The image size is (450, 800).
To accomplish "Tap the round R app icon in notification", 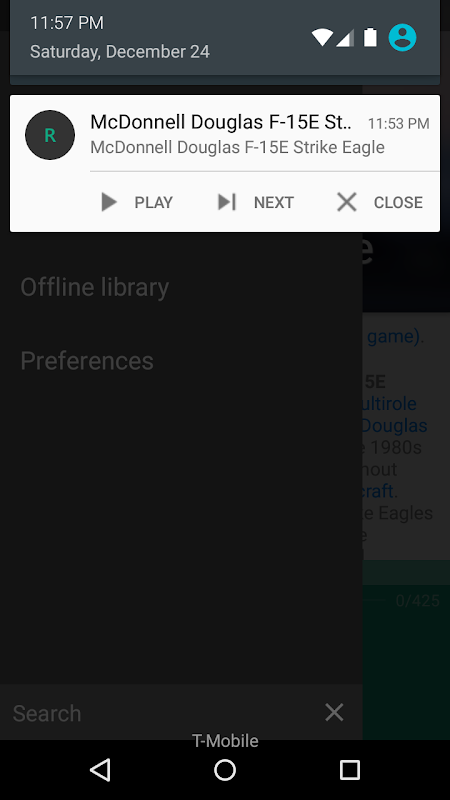I will (x=50, y=135).
